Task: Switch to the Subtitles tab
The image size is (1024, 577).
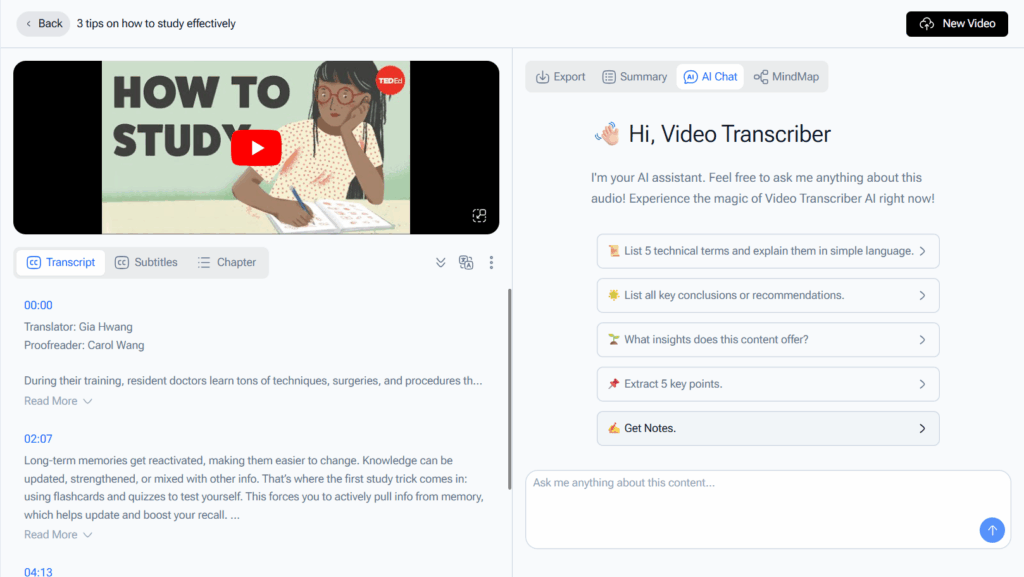Action: coord(146,262)
